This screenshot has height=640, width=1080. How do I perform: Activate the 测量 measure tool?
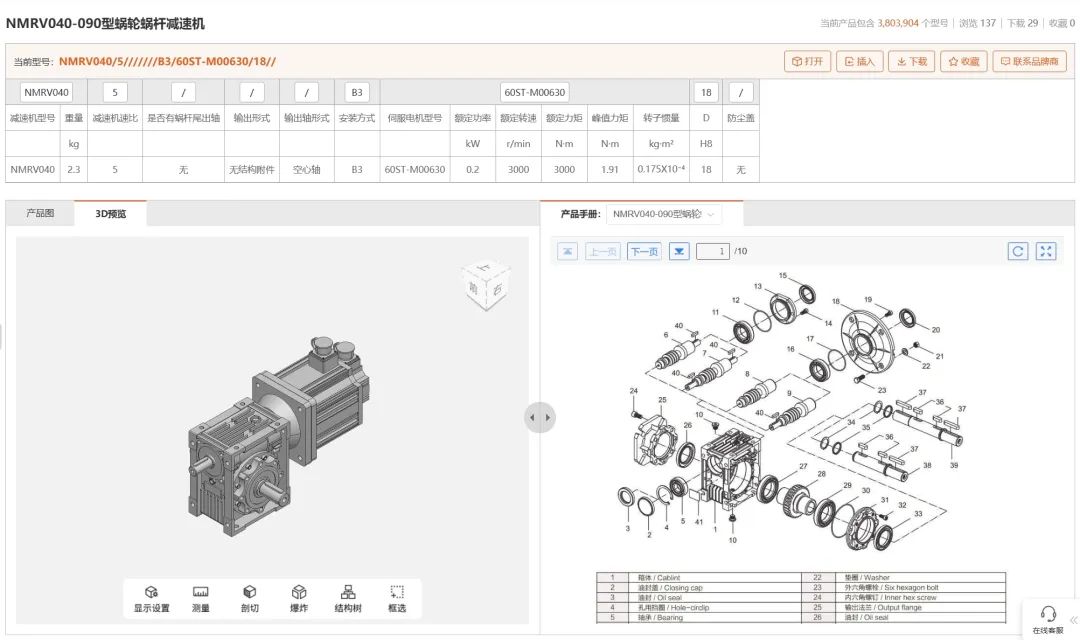tap(200, 599)
